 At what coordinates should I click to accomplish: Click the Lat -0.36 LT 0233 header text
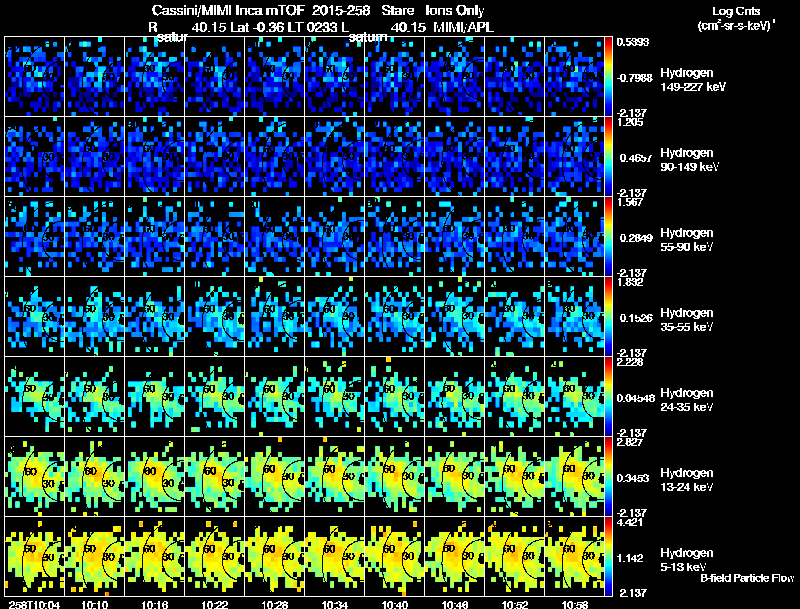point(284,28)
